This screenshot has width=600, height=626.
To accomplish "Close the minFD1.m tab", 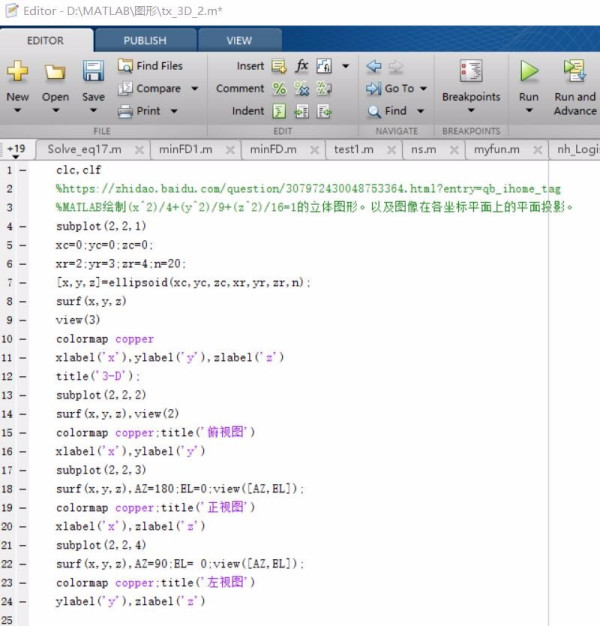I will tap(230, 150).
